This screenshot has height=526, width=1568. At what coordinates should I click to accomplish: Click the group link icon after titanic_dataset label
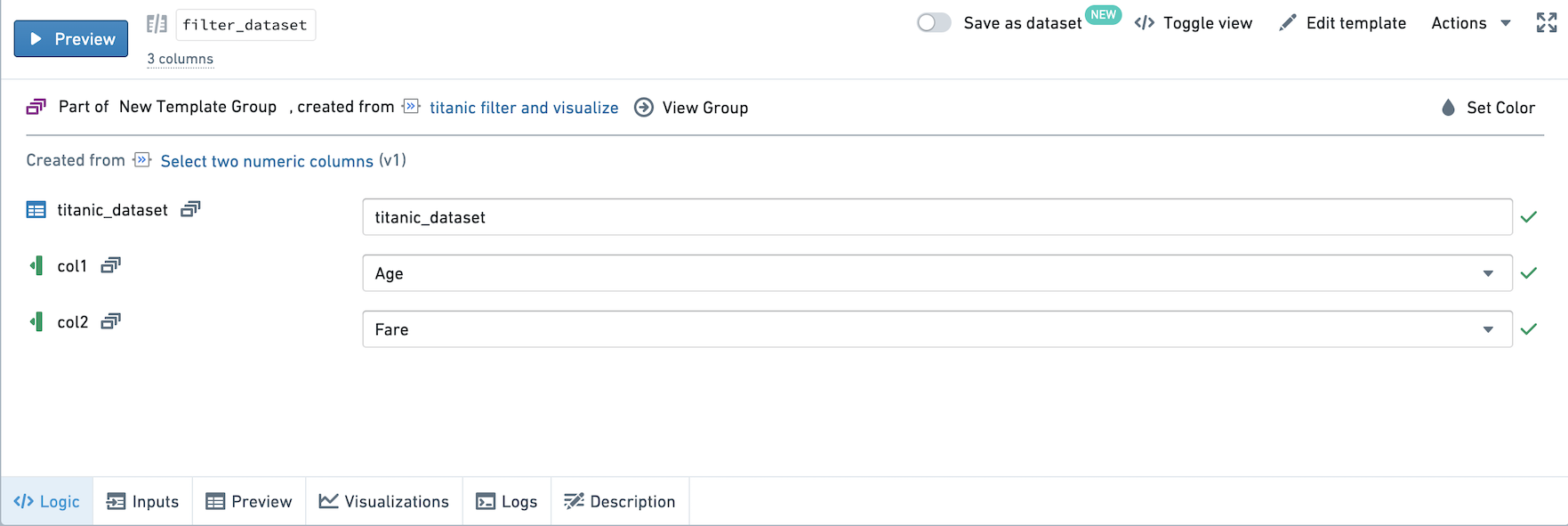190,209
